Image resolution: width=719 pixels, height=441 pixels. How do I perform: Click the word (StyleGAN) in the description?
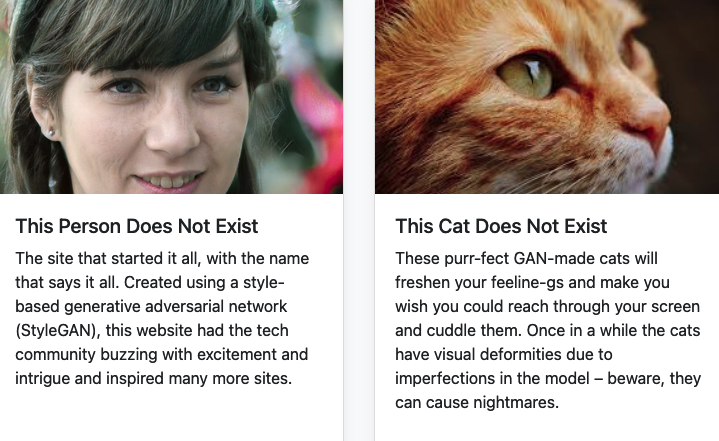click(x=58, y=331)
